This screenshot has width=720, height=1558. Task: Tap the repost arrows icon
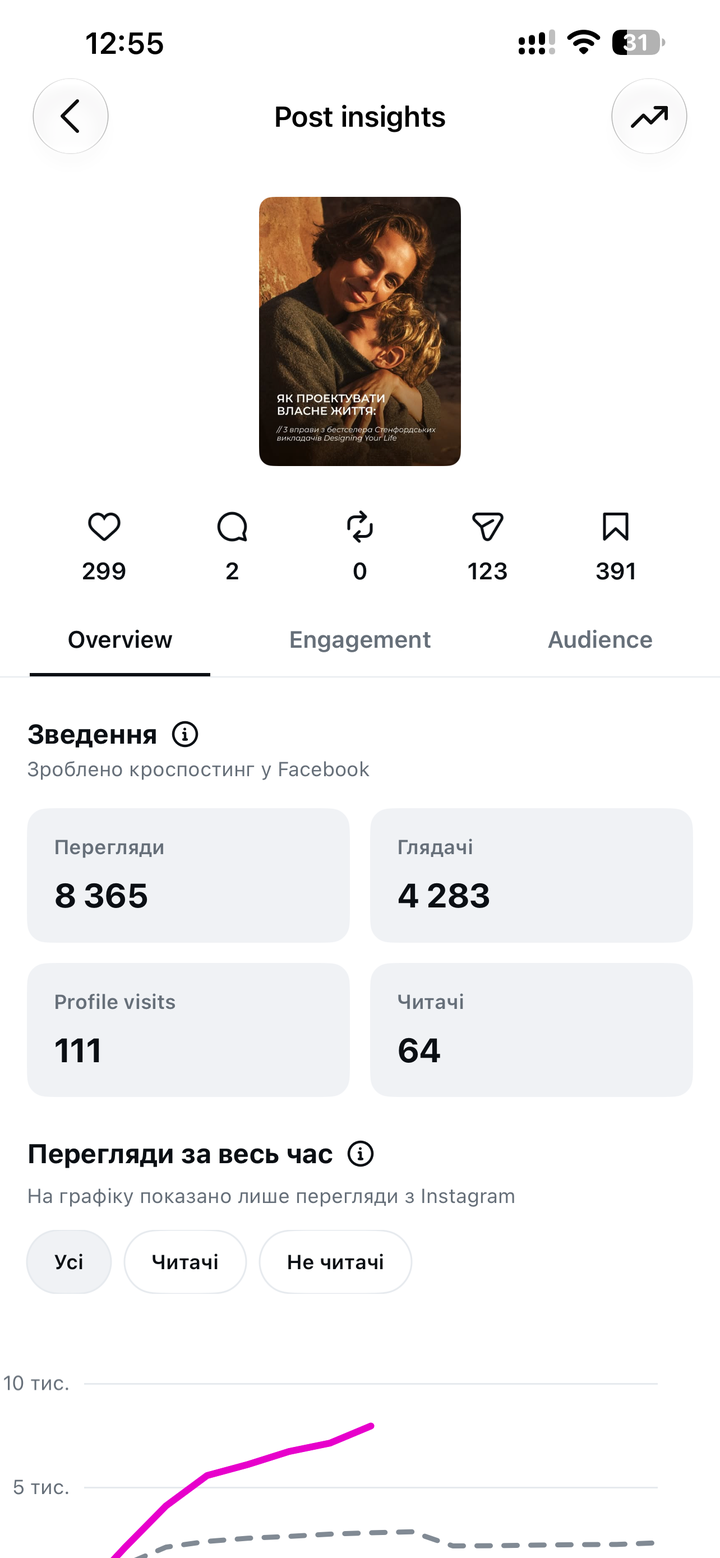[360, 527]
